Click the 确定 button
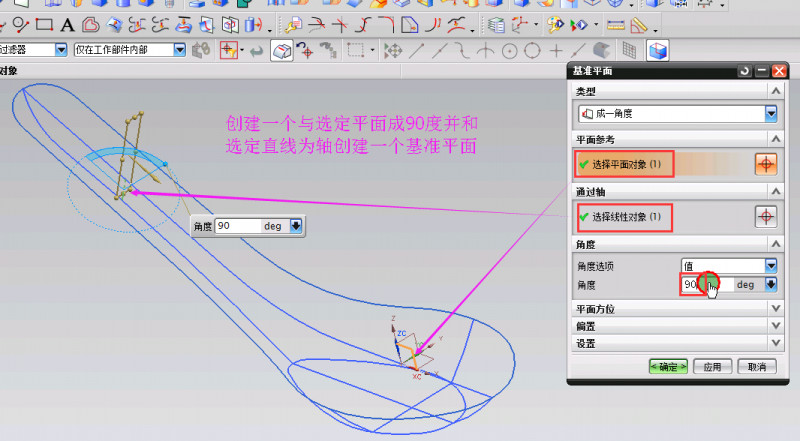This screenshot has width=800, height=441. point(668,366)
